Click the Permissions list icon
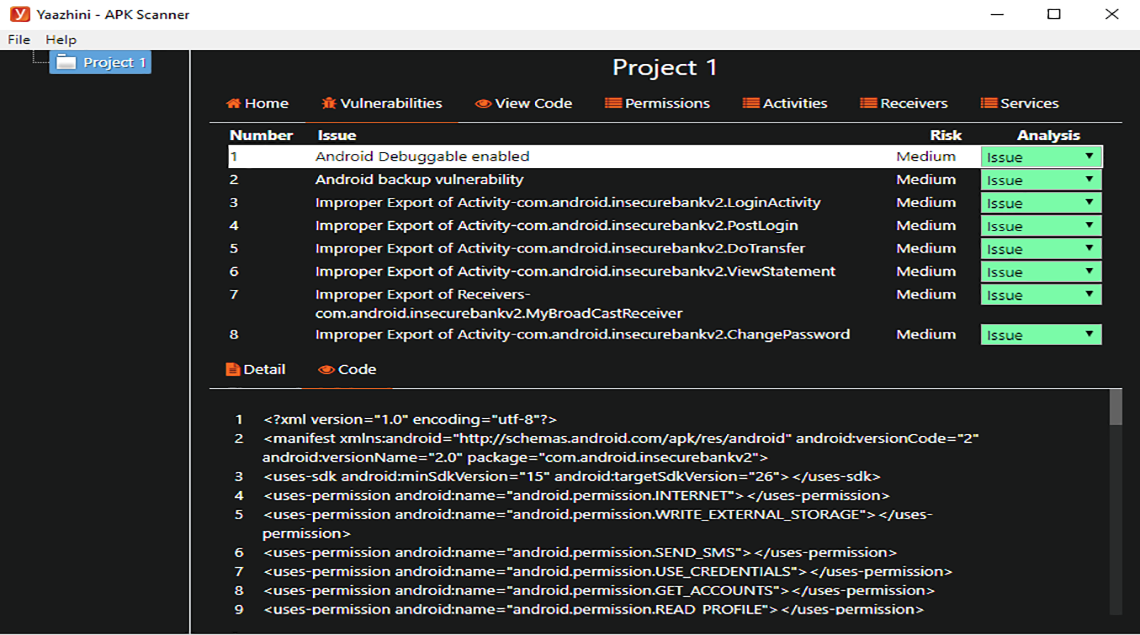 pyautogui.click(x=613, y=103)
